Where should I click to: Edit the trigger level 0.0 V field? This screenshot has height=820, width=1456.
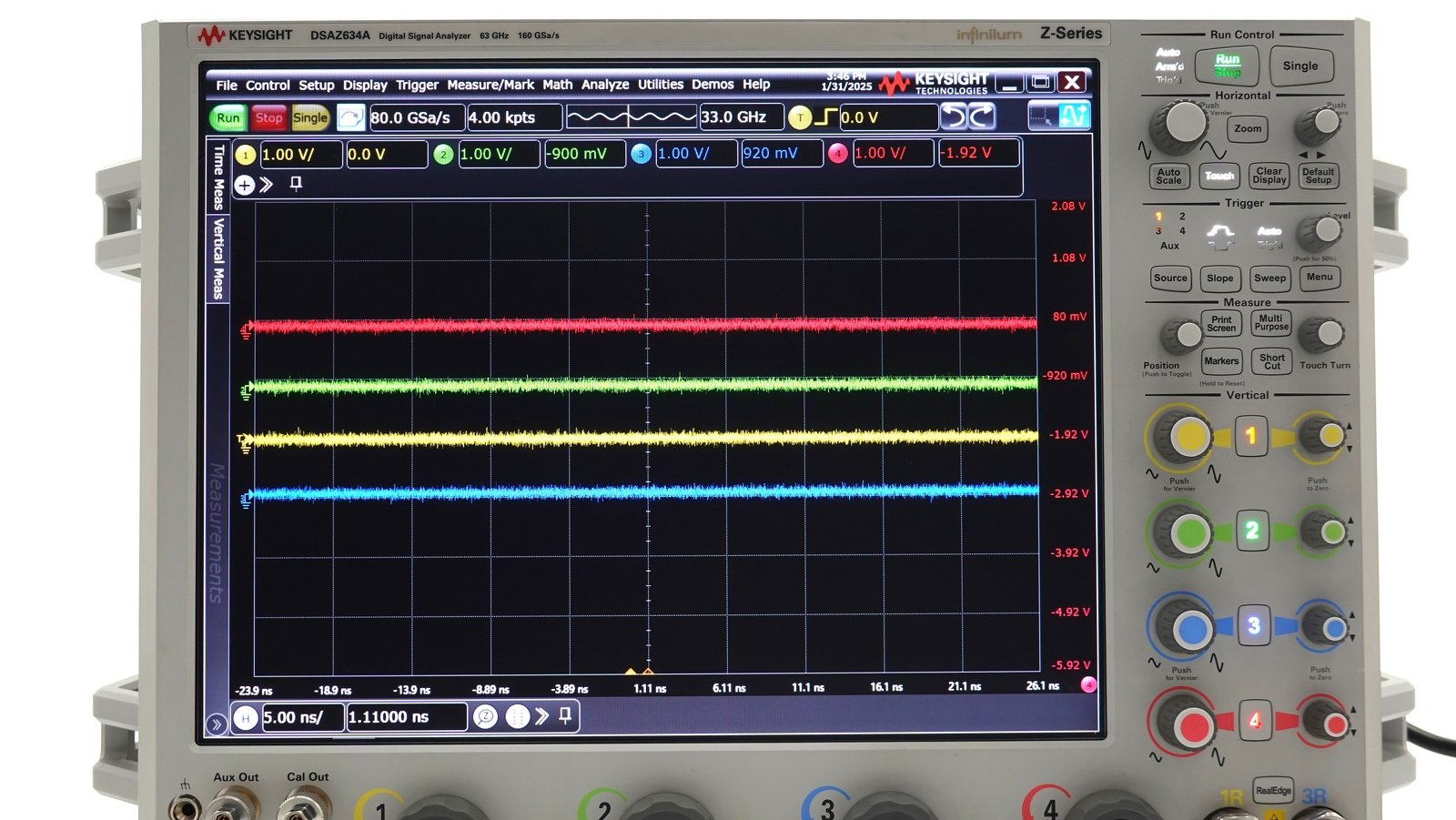click(x=888, y=117)
